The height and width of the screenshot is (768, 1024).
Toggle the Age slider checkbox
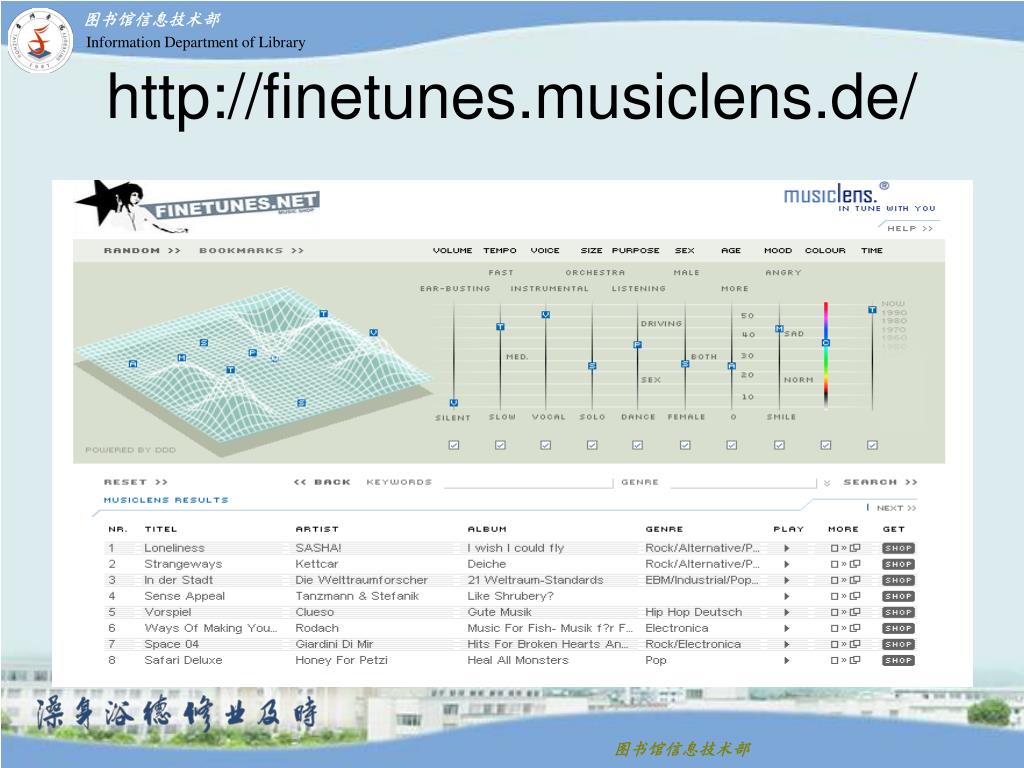(731, 445)
